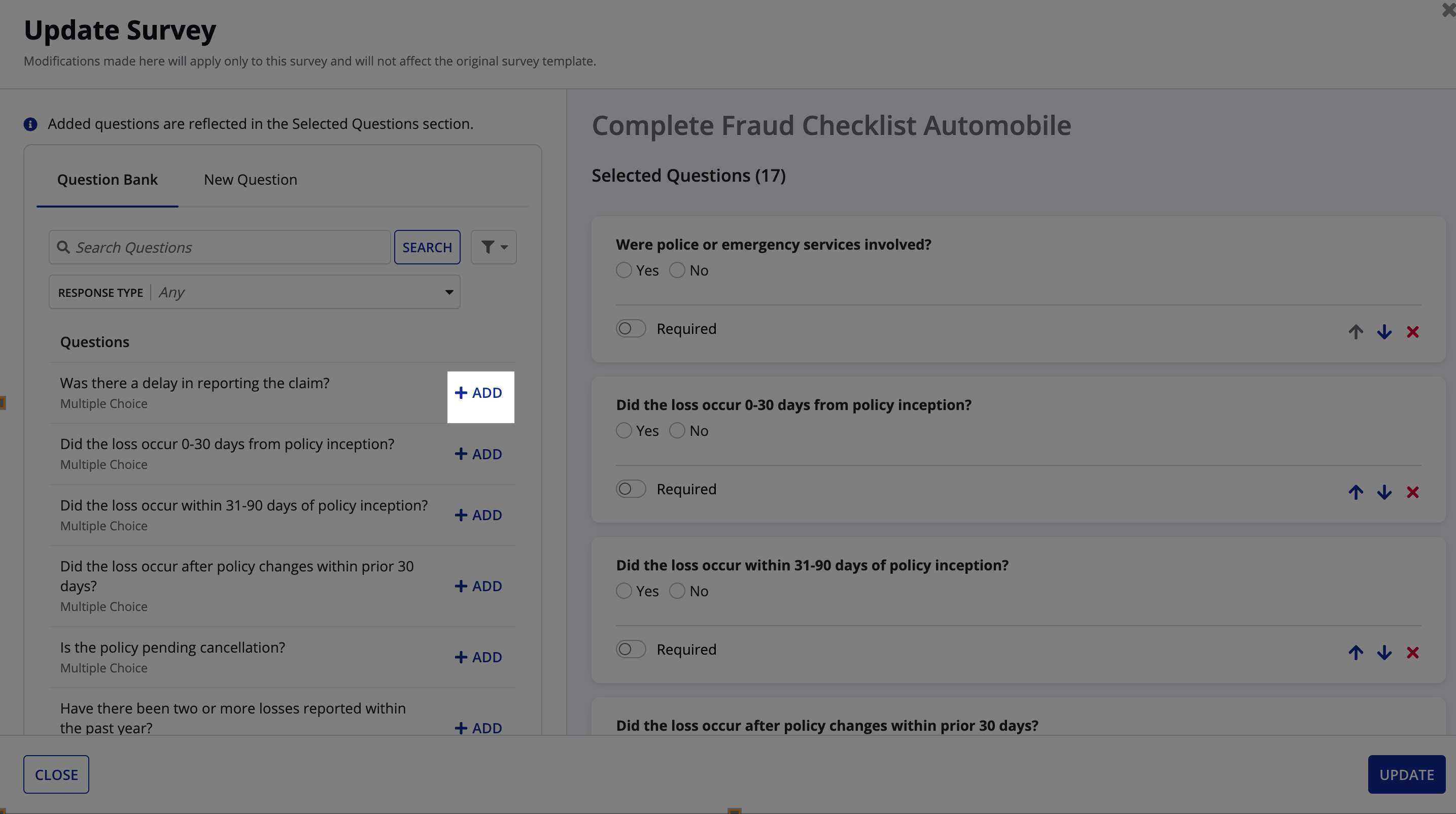
Task: Click 'Was there a delay in reporting the claim?' text
Action: (194, 383)
